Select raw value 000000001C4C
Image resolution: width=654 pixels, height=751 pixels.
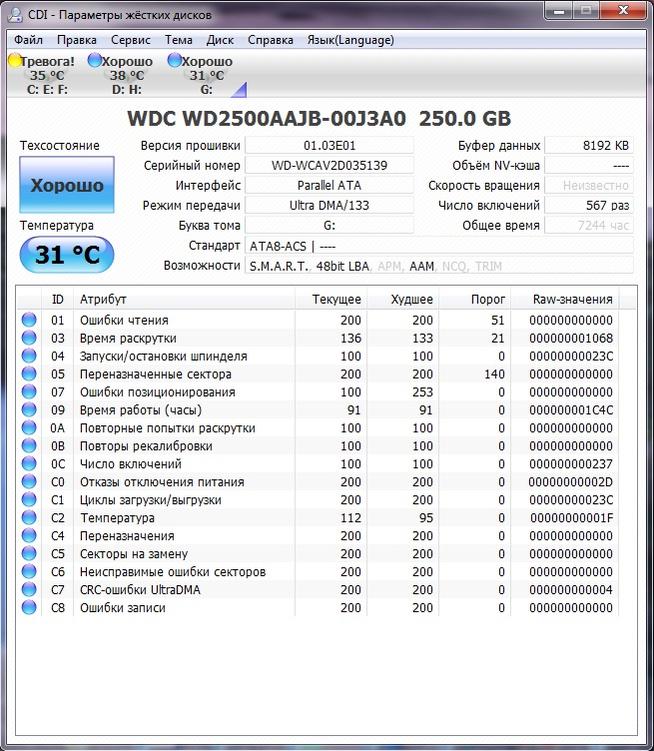[x=571, y=410]
